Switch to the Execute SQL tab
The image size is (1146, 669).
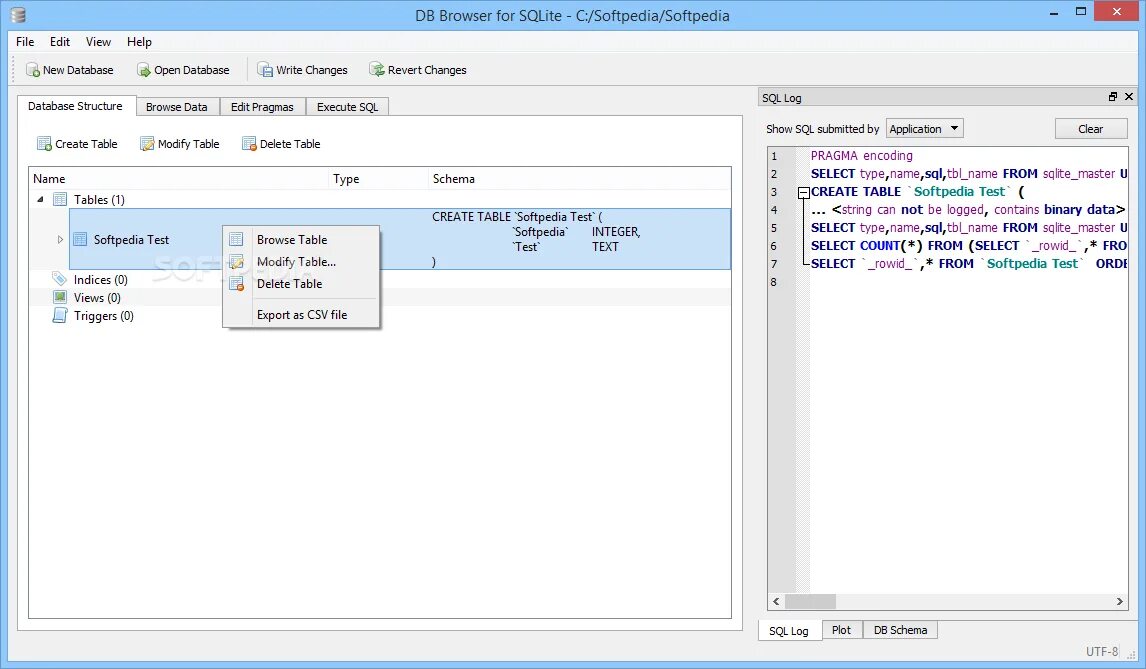(347, 107)
